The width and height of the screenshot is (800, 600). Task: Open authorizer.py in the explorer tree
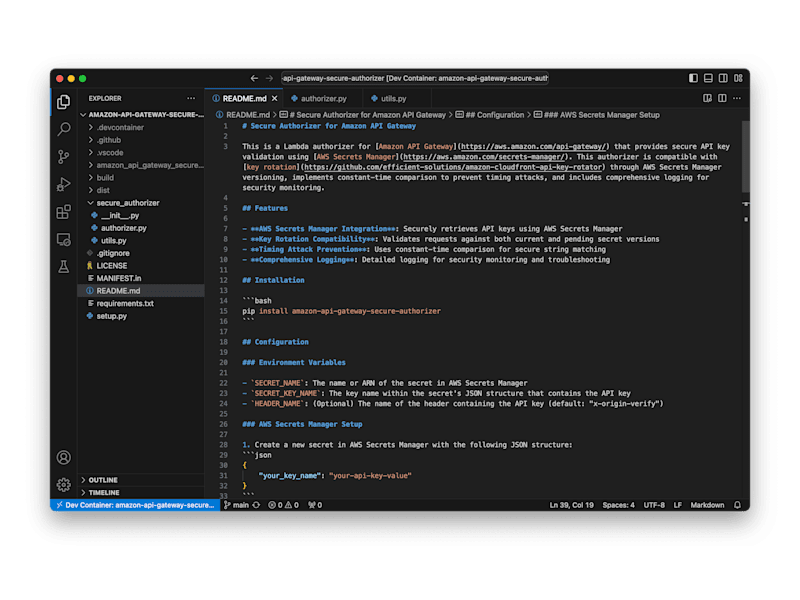(x=142, y=228)
